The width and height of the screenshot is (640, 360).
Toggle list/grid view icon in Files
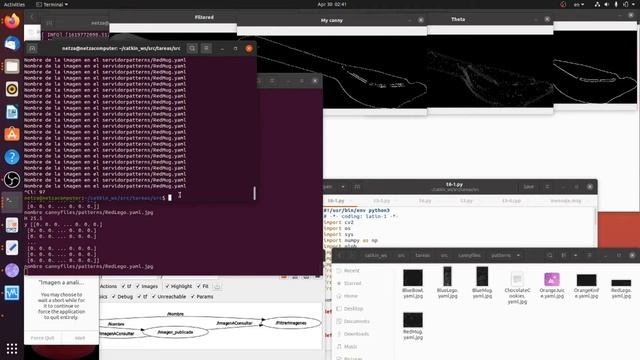[x=564, y=256]
